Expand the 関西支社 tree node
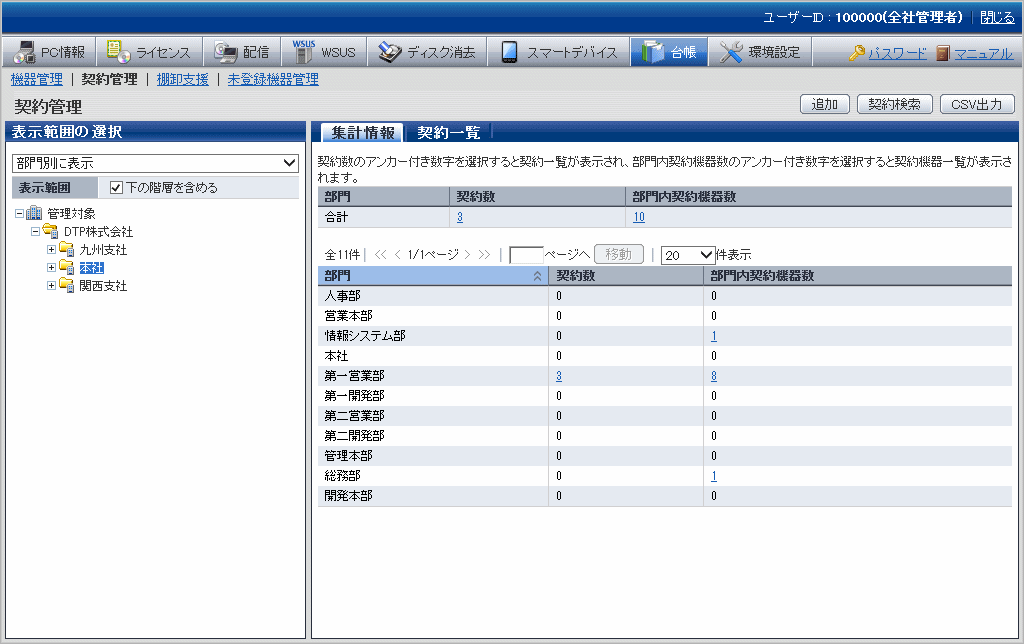The height and width of the screenshot is (644, 1024). tap(52, 286)
